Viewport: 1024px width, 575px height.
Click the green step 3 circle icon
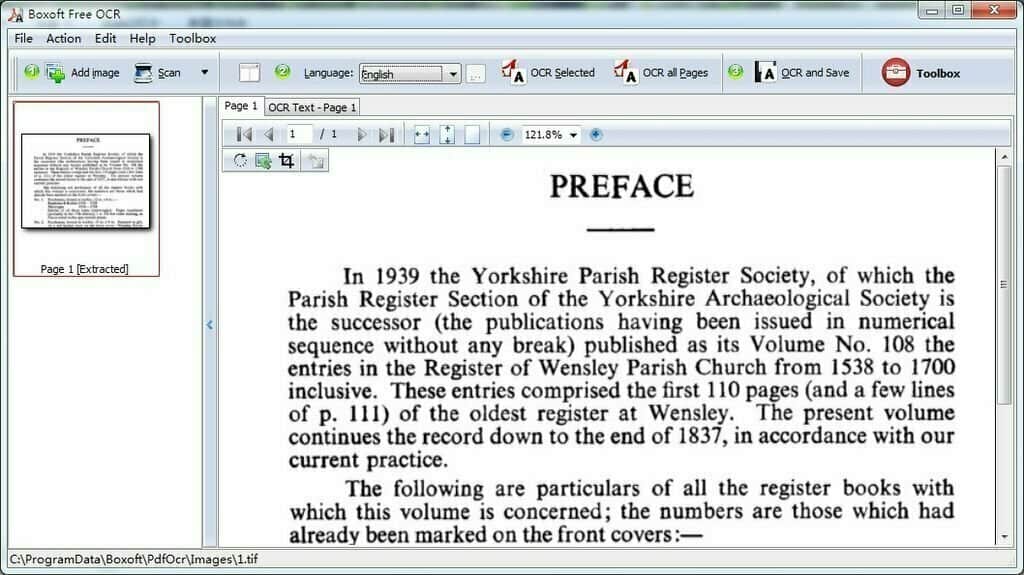735,71
